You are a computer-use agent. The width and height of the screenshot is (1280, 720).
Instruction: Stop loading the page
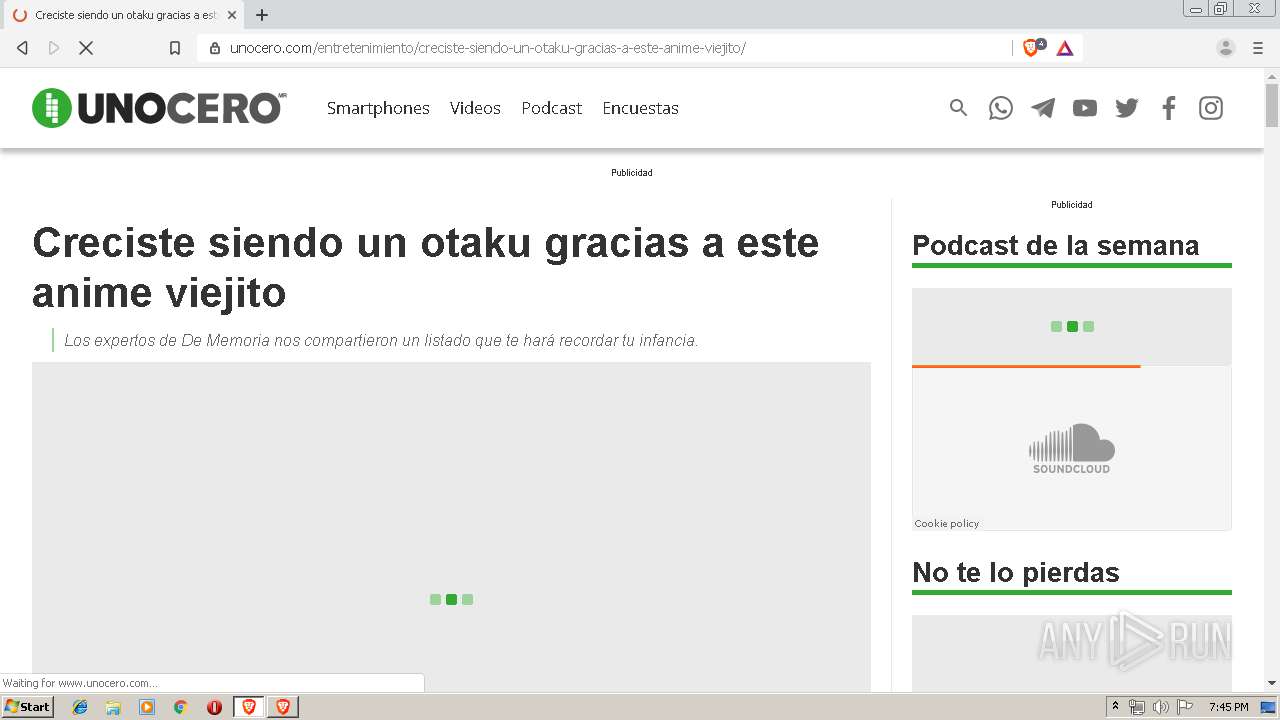point(86,48)
